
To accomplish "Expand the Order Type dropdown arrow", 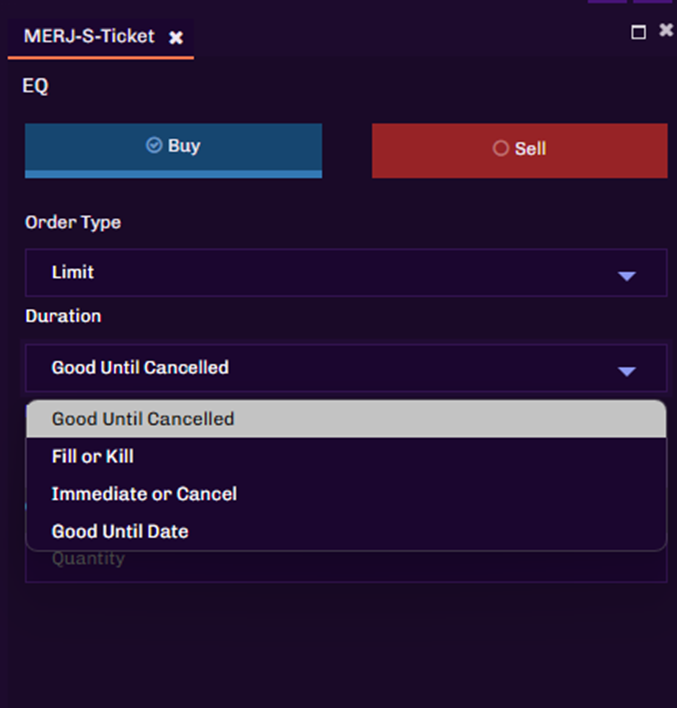I will pyautogui.click(x=627, y=275).
